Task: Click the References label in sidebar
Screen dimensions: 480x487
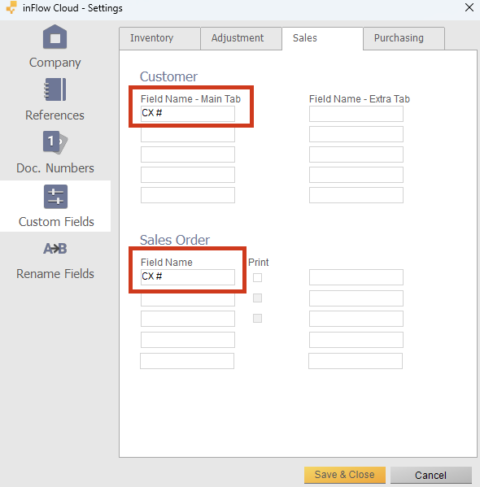Action: tap(55, 115)
